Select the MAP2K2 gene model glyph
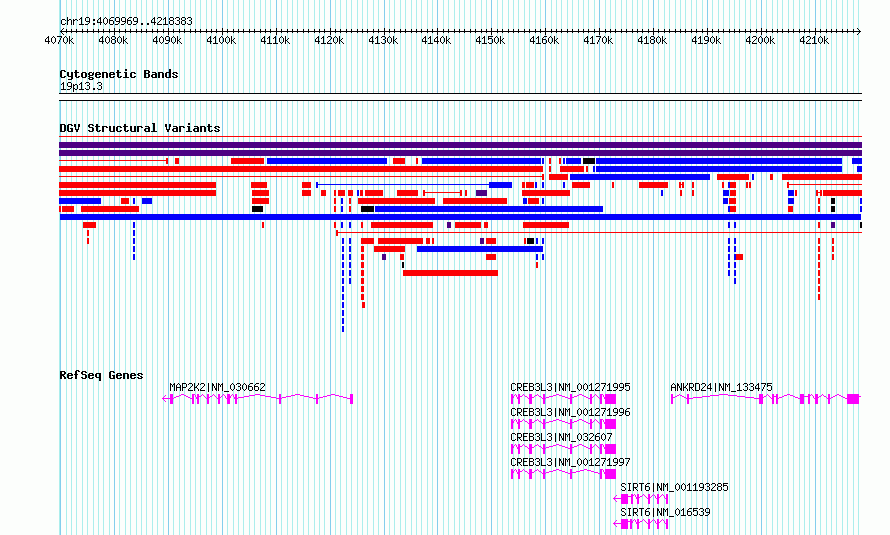Image resolution: width=890 pixels, height=535 pixels. click(x=258, y=399)
